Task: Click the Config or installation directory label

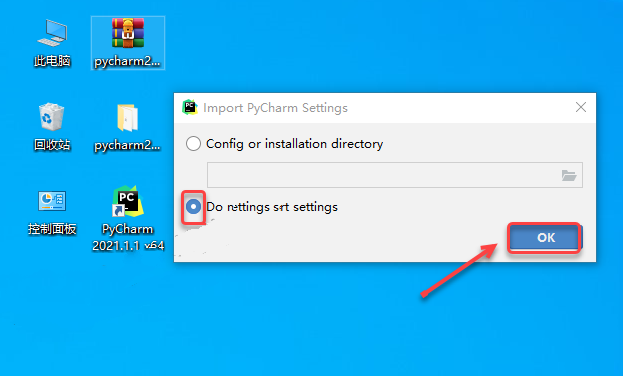Action: [294, 143]
